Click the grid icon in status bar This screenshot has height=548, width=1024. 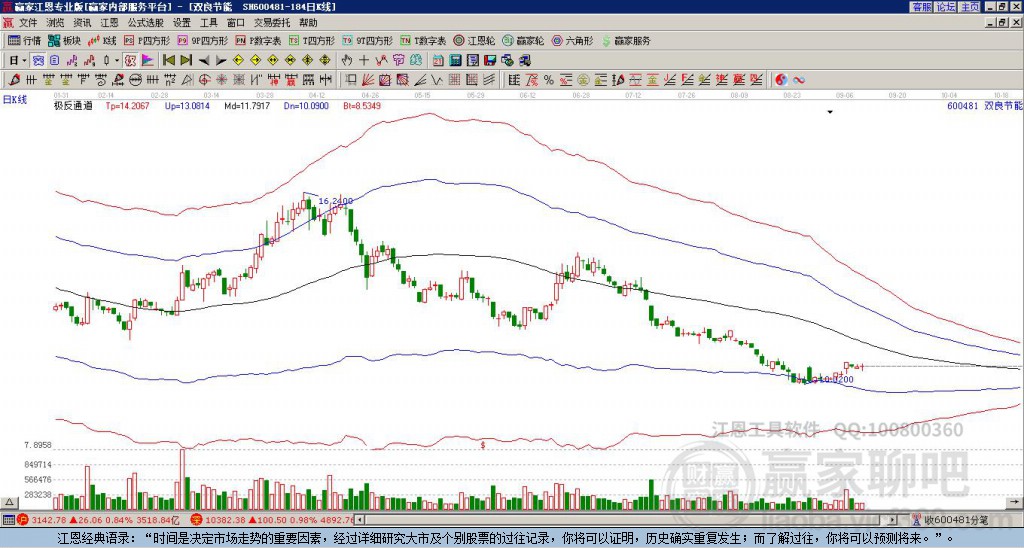coord(8,520)
